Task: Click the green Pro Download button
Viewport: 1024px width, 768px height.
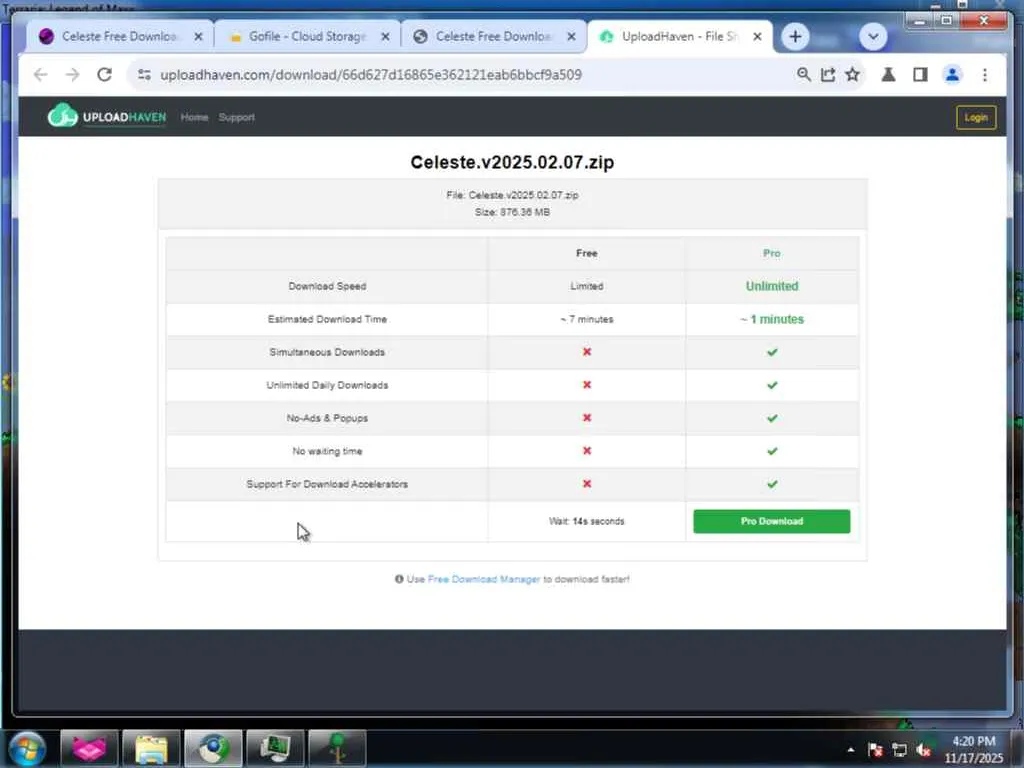Action: [x=771, y=521]
